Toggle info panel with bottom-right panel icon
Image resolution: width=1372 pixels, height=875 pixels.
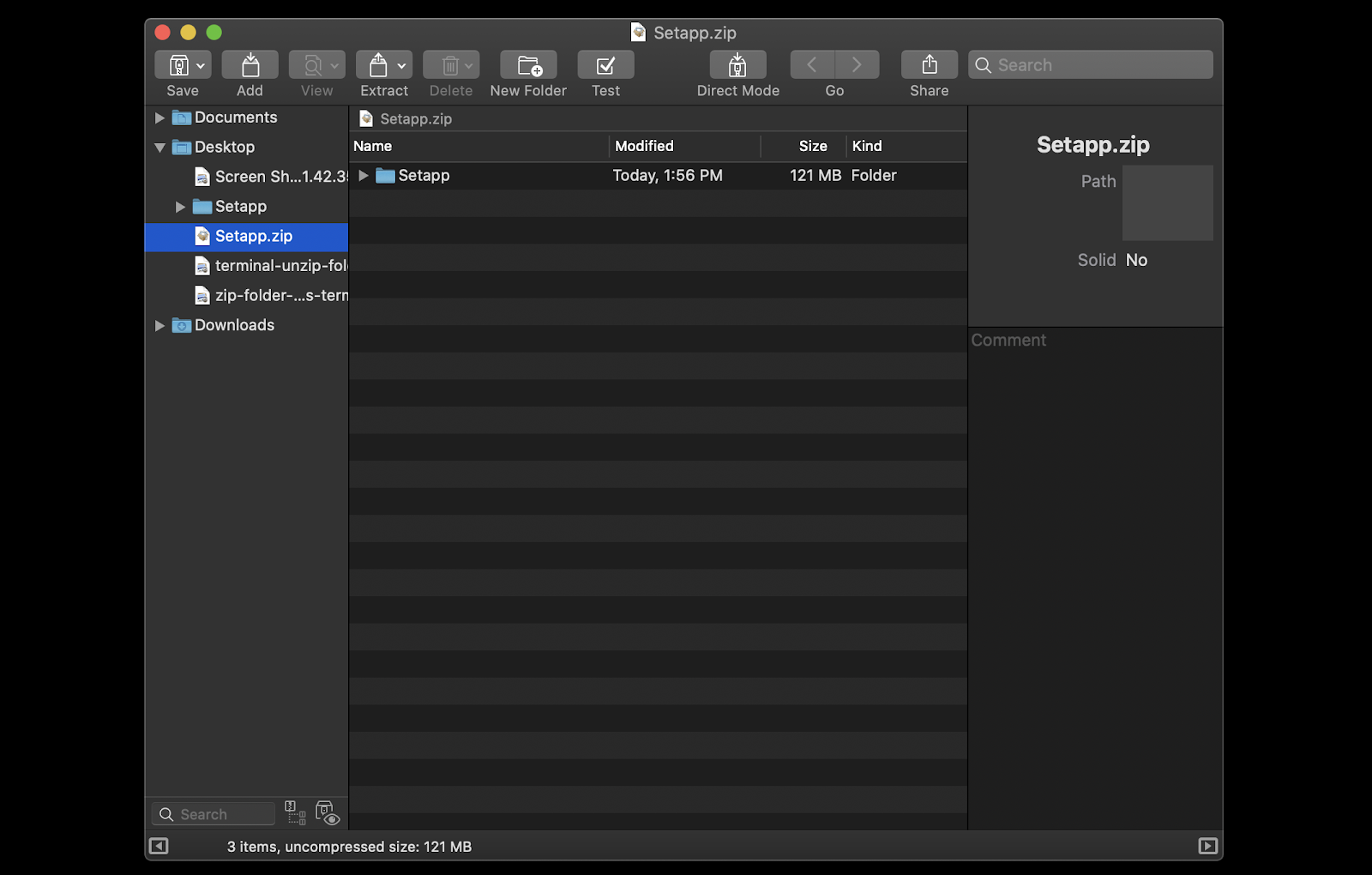tap(1207, 847)
